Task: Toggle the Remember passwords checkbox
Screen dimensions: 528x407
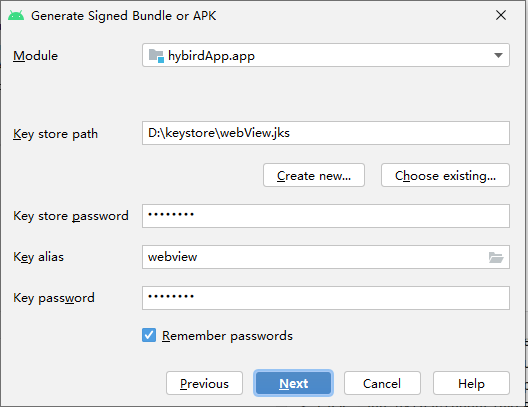Action: tap(149, 335)
